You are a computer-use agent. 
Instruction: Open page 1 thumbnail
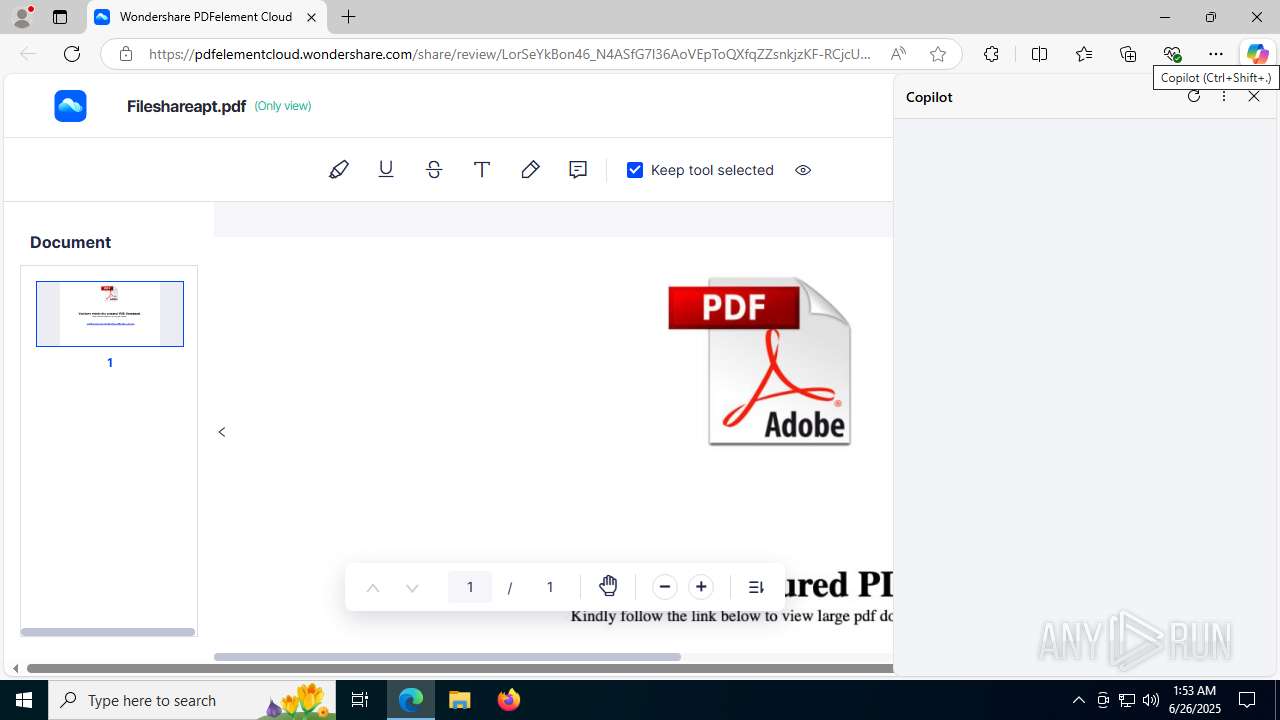click(x=110, y=314)
